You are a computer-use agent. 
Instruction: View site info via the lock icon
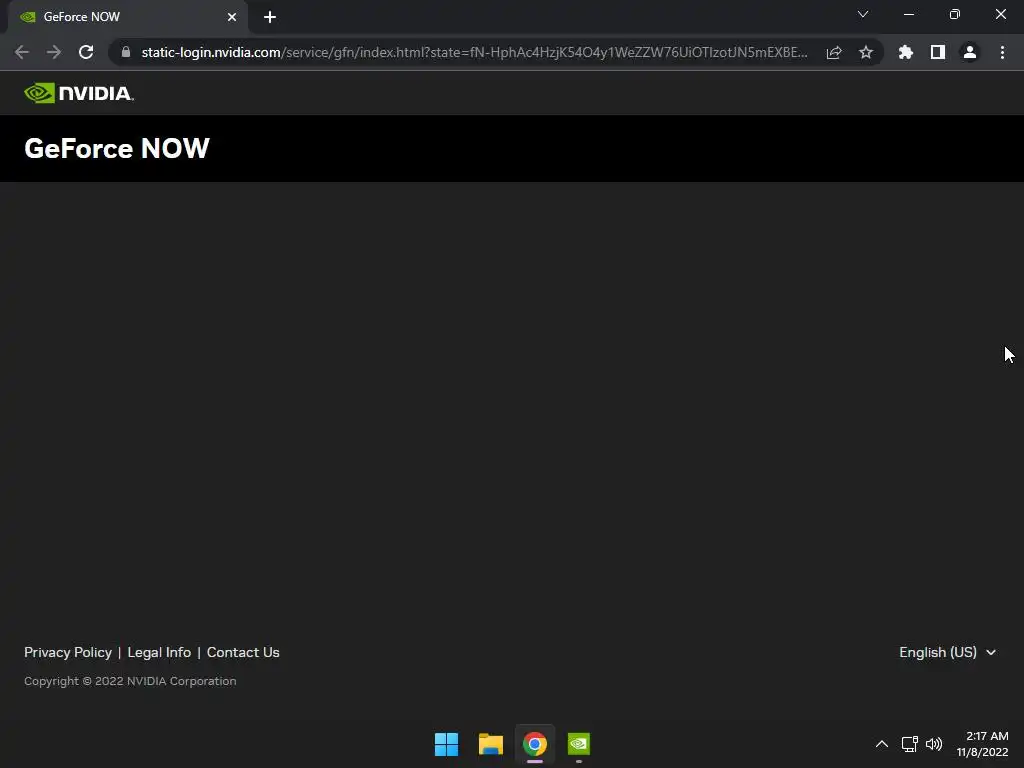coord(126,52)
